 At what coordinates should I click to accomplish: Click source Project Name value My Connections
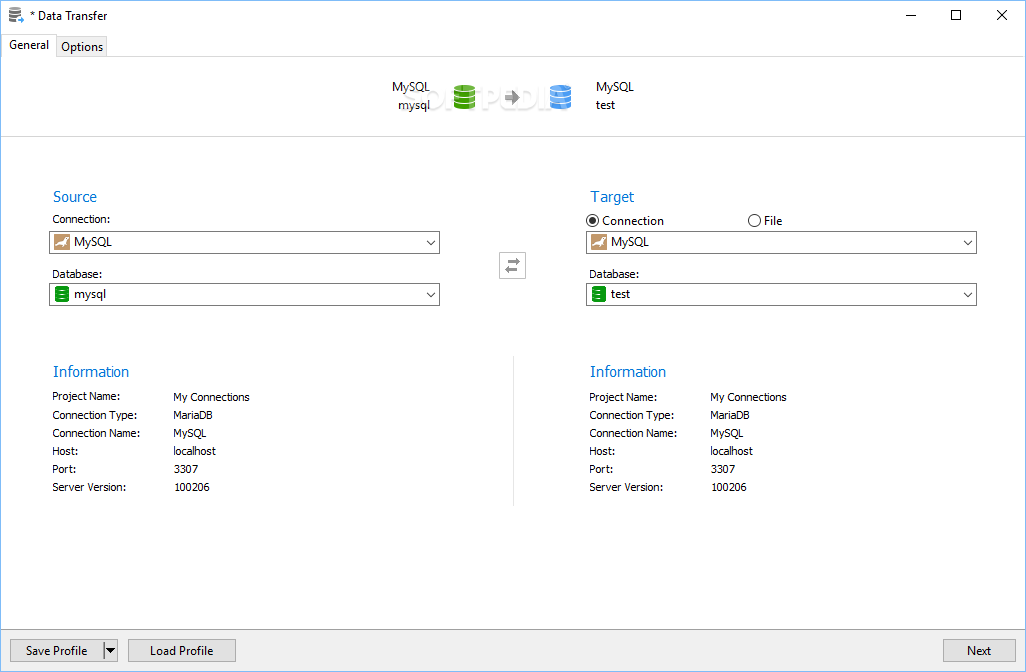coord(211,397)
